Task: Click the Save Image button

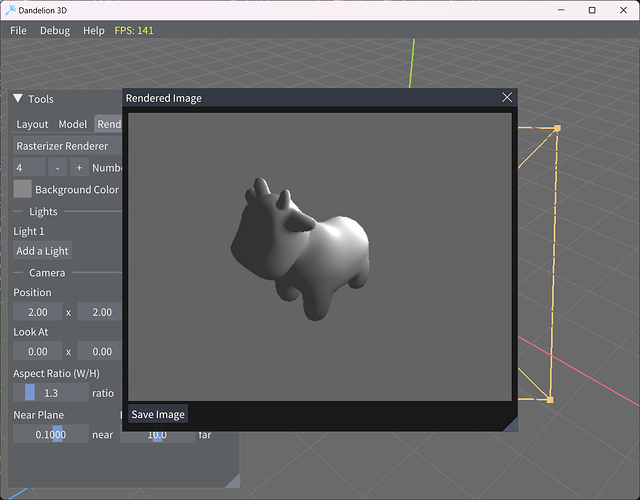Action: coord(158,414)
